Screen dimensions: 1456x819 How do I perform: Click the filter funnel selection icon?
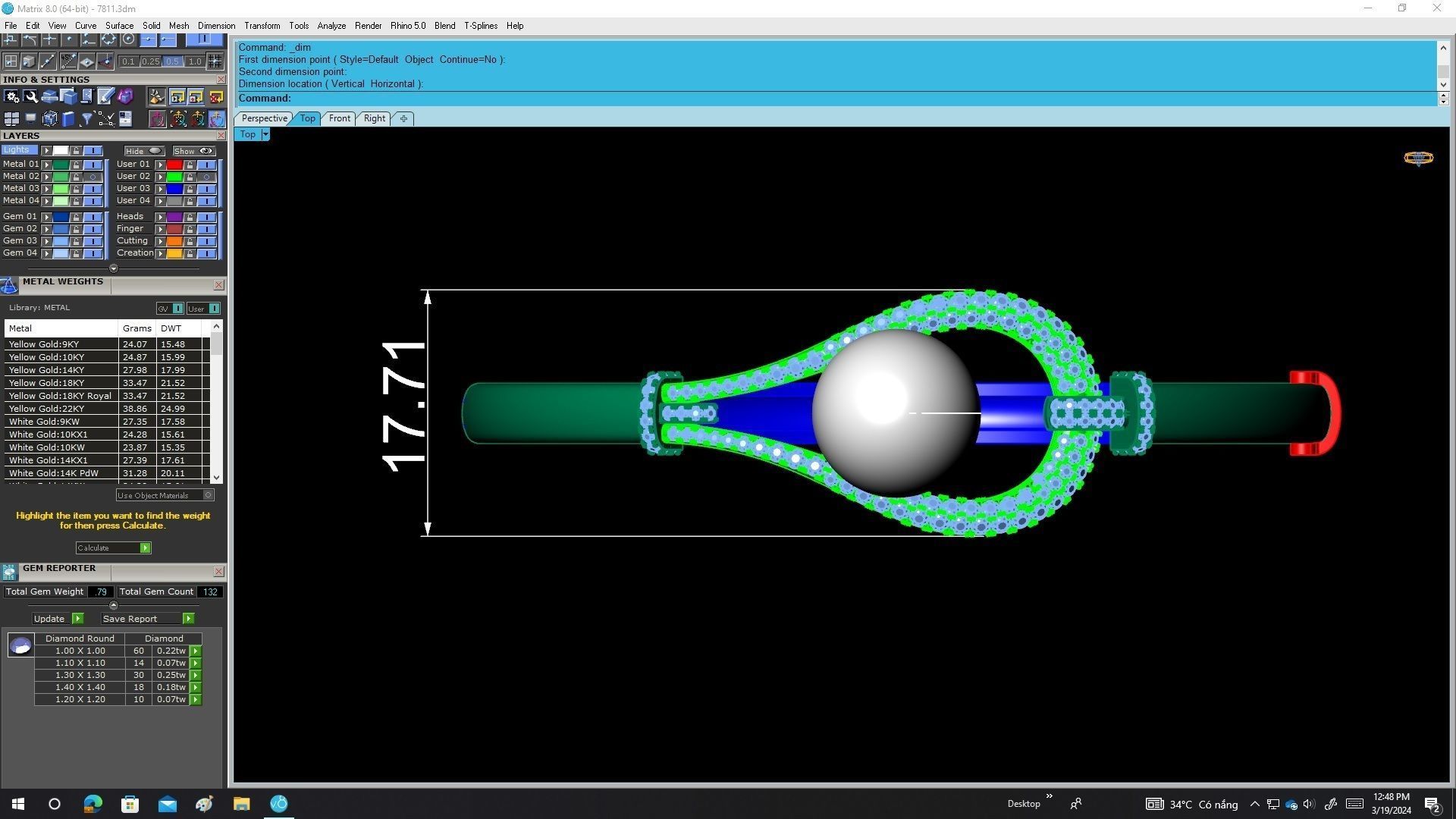(86, 119)
